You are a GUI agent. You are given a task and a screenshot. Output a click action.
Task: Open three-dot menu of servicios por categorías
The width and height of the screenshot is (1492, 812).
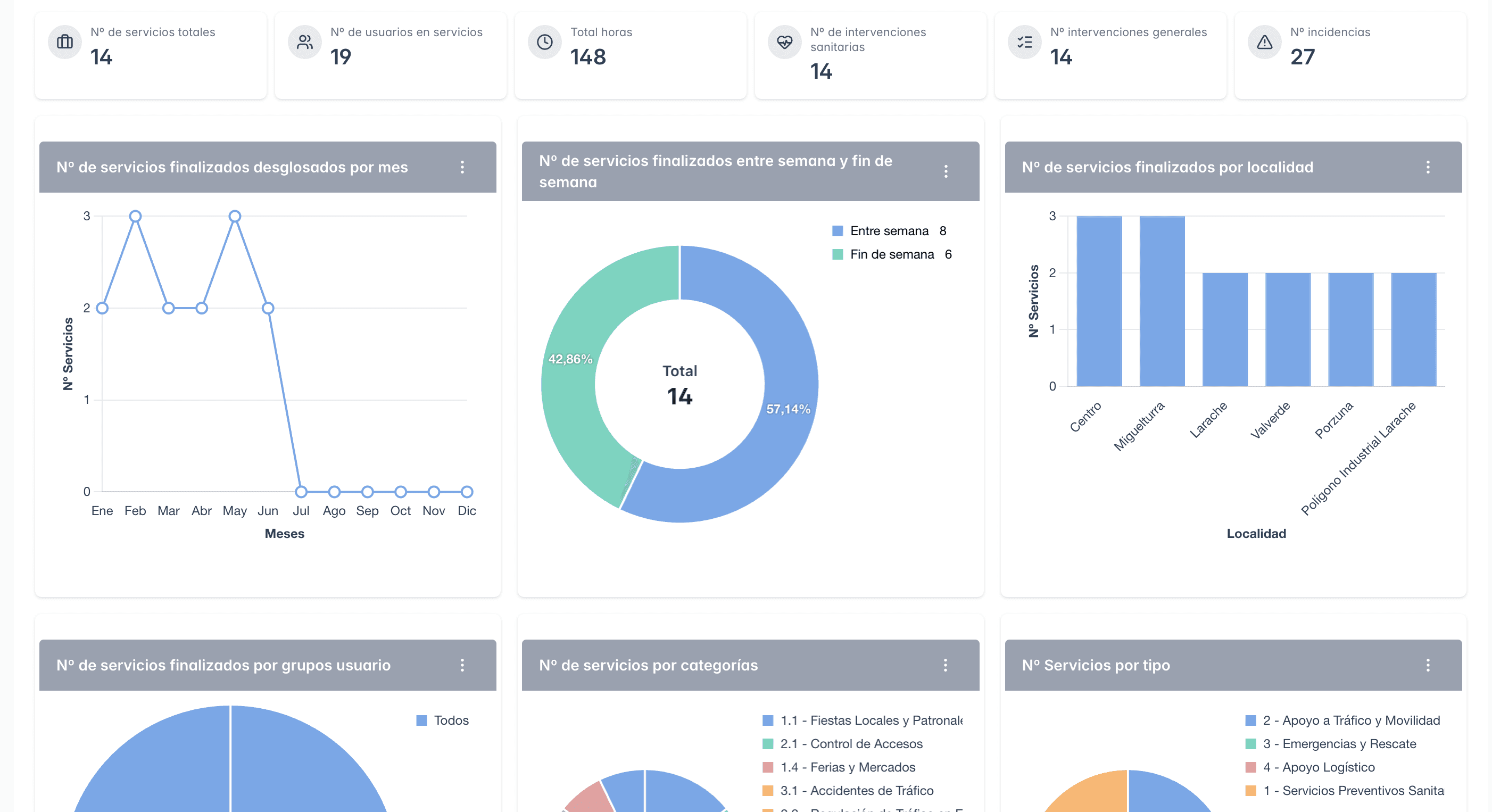click(945, 665)
